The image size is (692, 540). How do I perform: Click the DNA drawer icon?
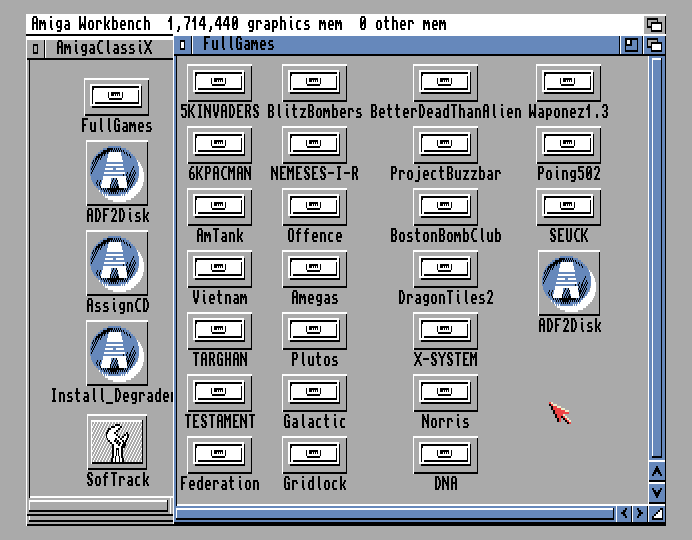point(445,455)
